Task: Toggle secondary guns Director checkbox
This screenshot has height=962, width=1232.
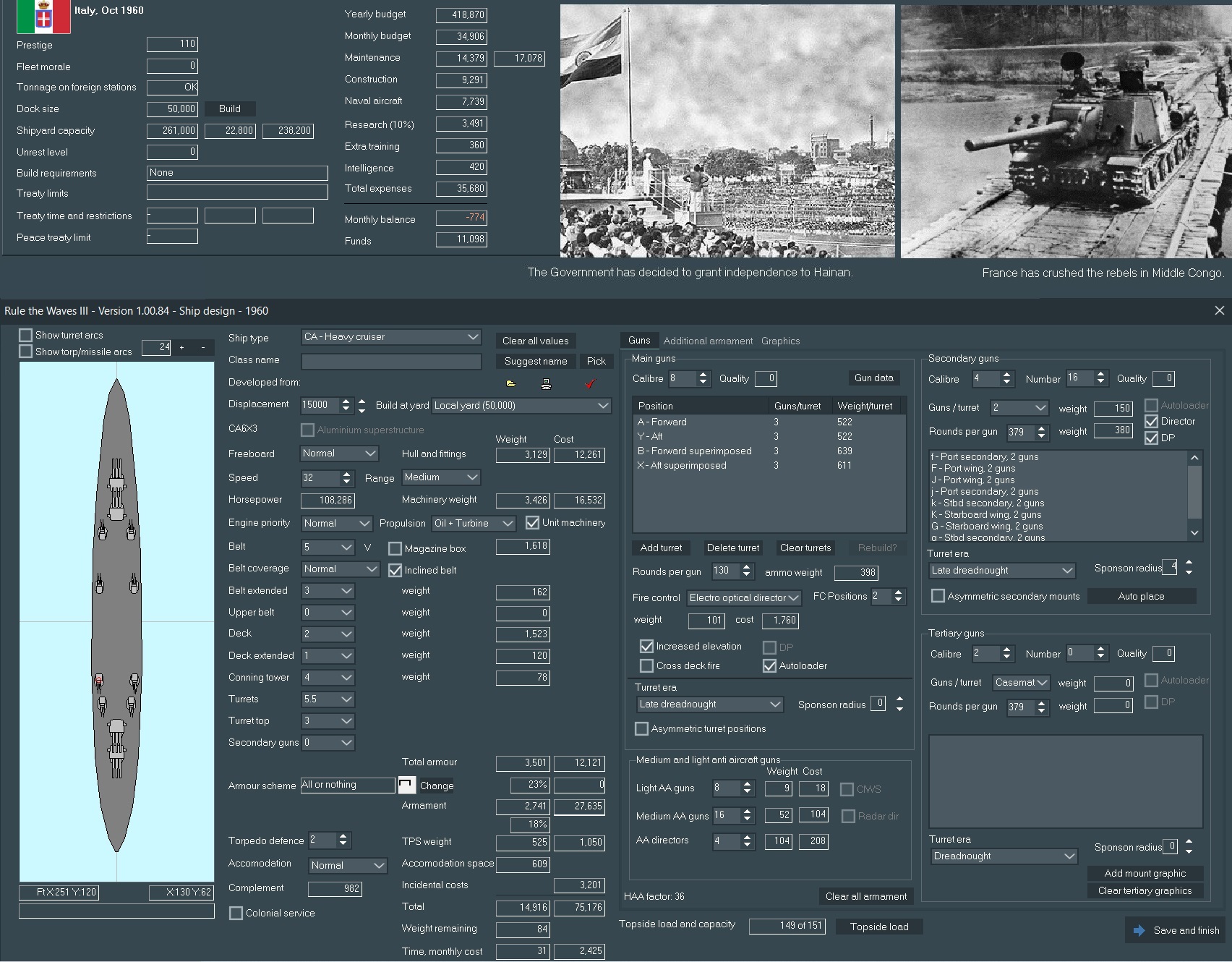Action: click(1151, 421)
